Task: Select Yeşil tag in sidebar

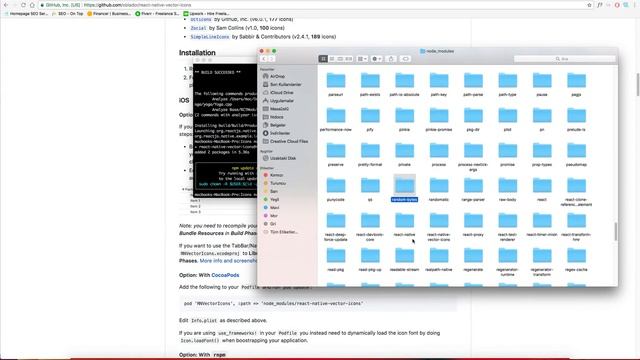Action: click(271, 200)
